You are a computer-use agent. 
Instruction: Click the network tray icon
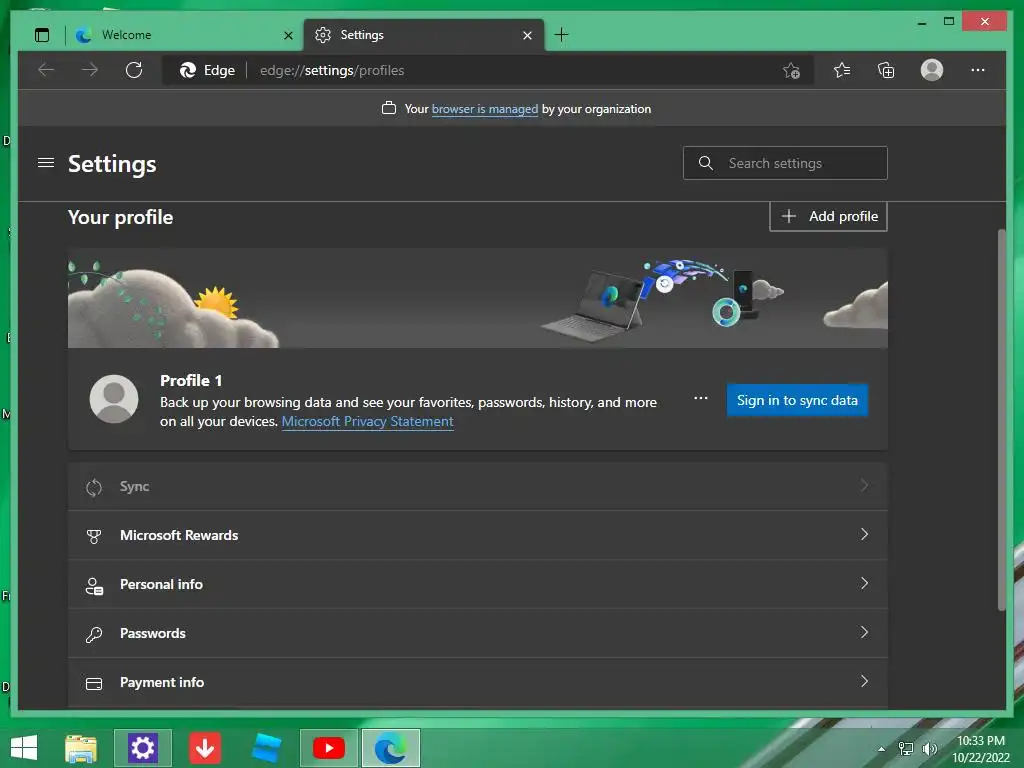pyautogui.click(x=906, y=749)
